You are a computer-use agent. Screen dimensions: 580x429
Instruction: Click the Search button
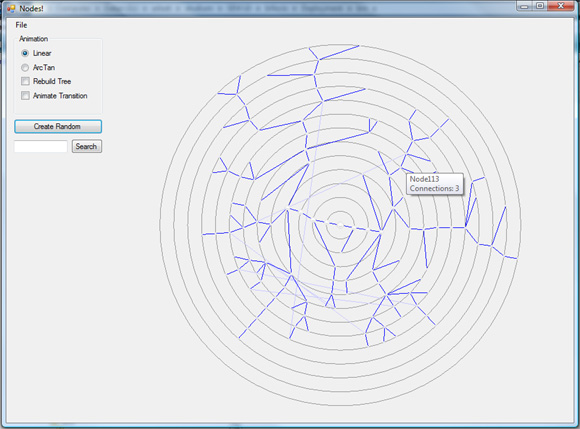click(x=87, y=146)
